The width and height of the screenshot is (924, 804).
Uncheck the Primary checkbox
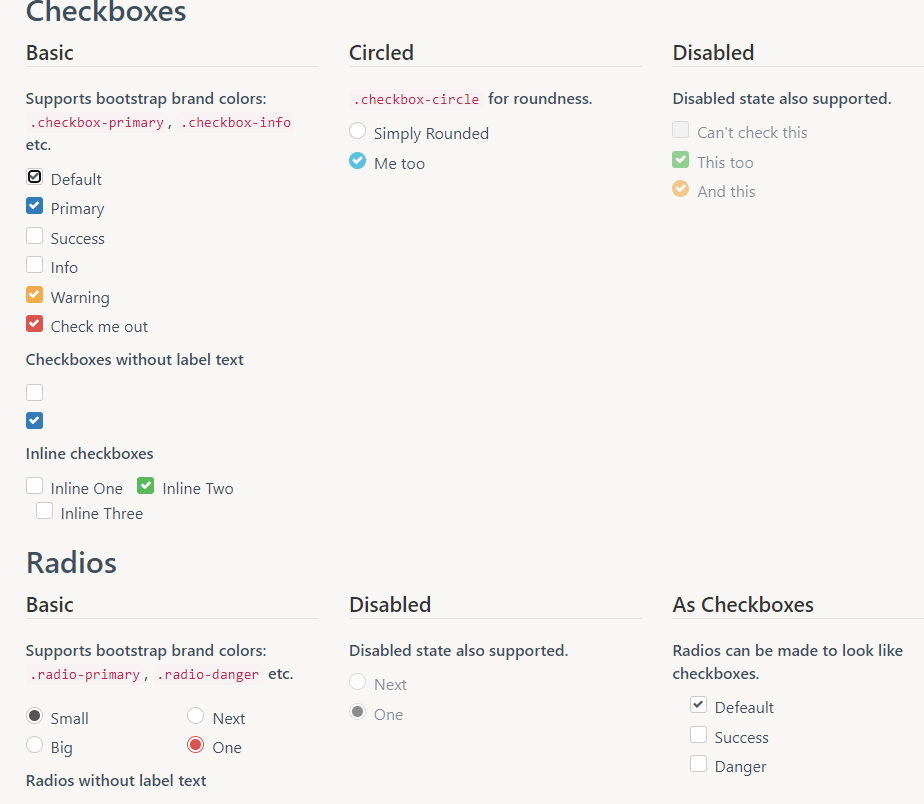coord(35,206)
